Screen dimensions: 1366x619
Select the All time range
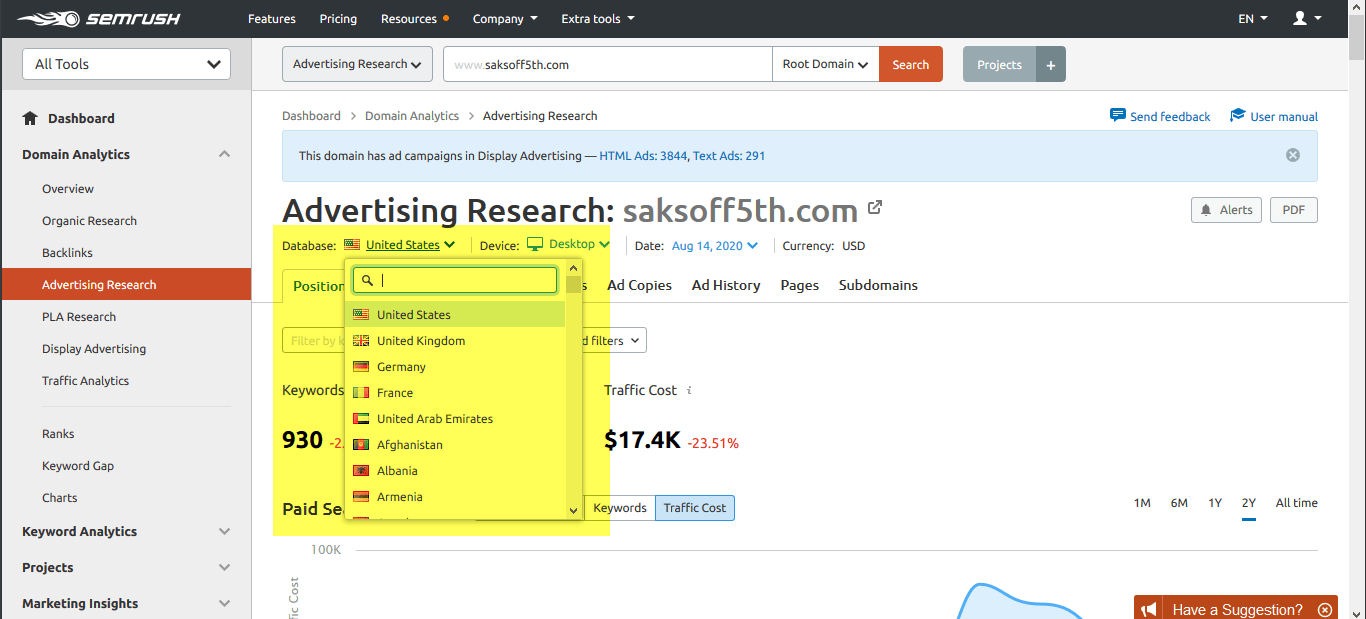click(1296, 503)
